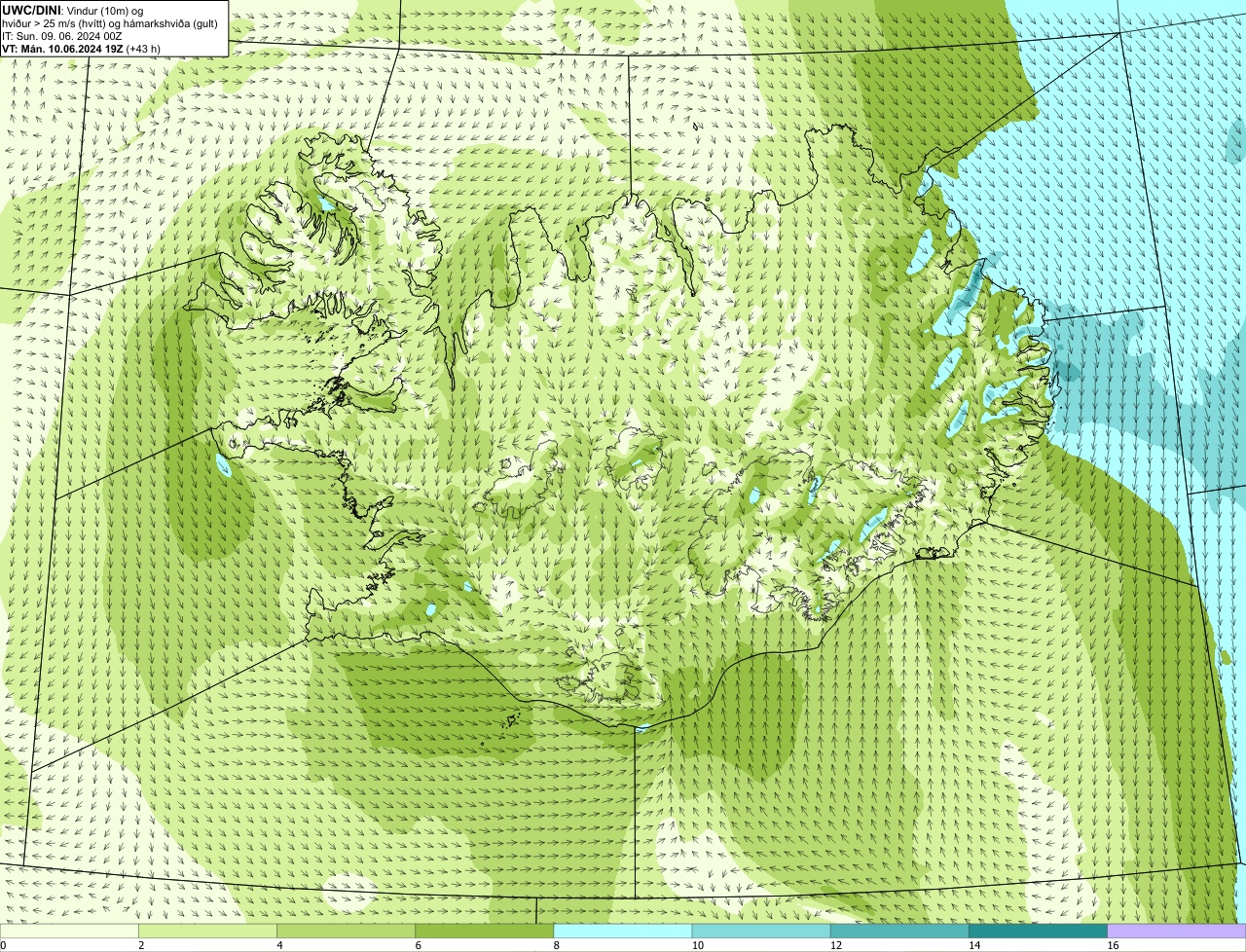Image resolution: width=1246 pixels, height=952 pixels.
Task: Select the 2–4 m/s light green swatch
Action: pyautogui.click(x=208, y=932)
